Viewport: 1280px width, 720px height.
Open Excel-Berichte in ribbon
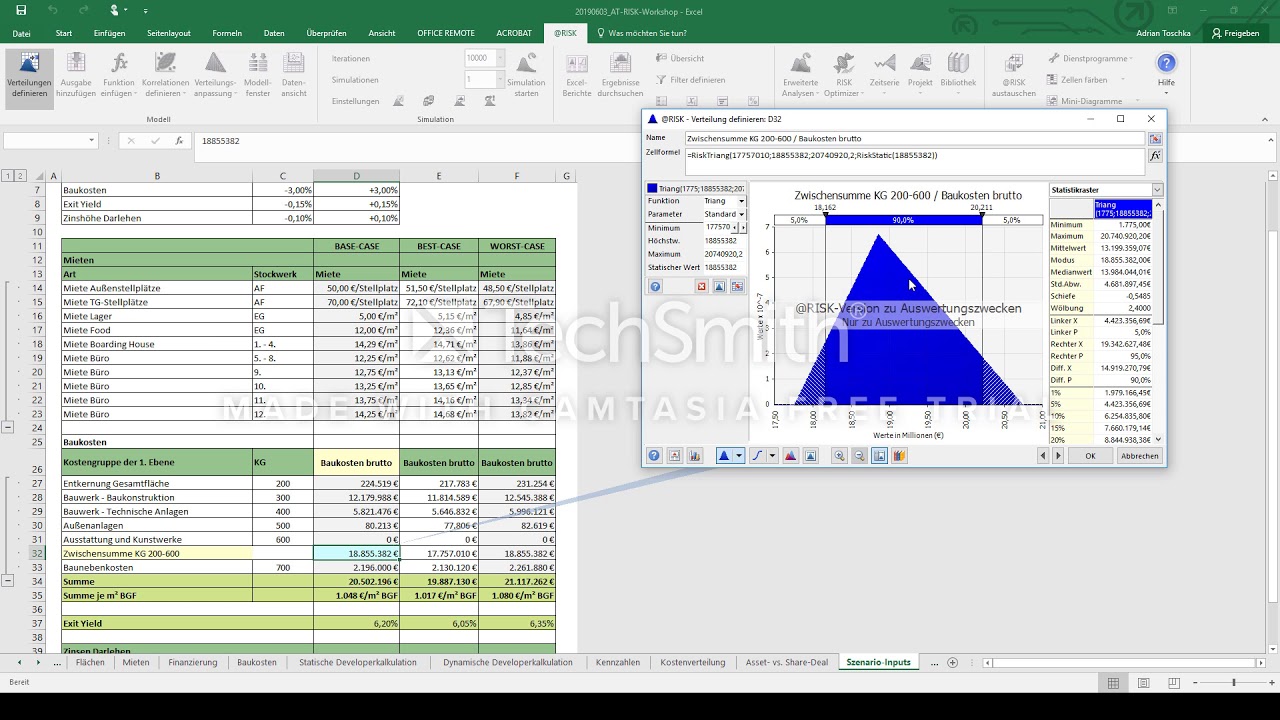point(577,75)
